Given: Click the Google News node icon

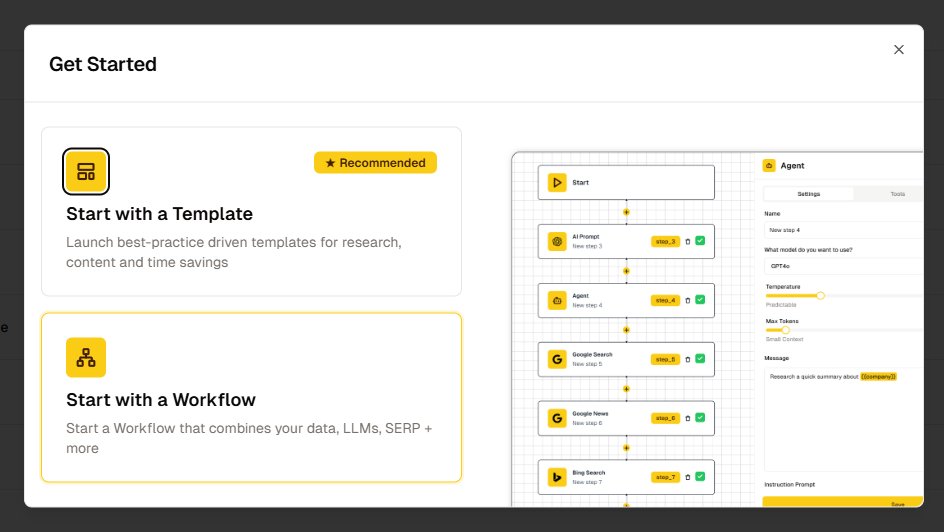Looking at the screenshot, I should (557, 418).
